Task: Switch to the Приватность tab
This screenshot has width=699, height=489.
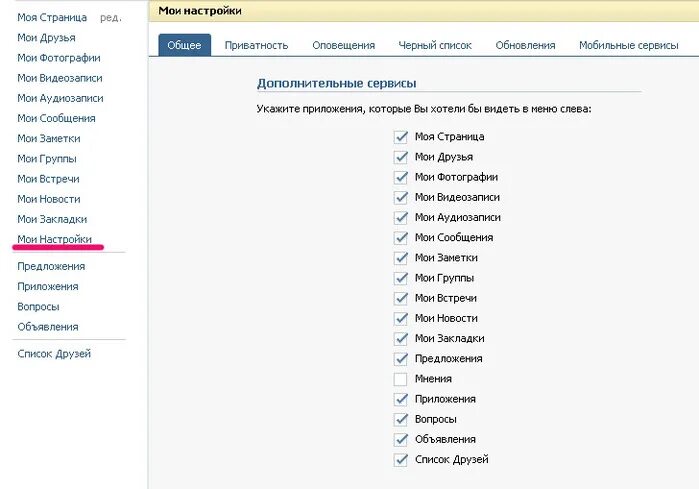Action: coord(256,45)
